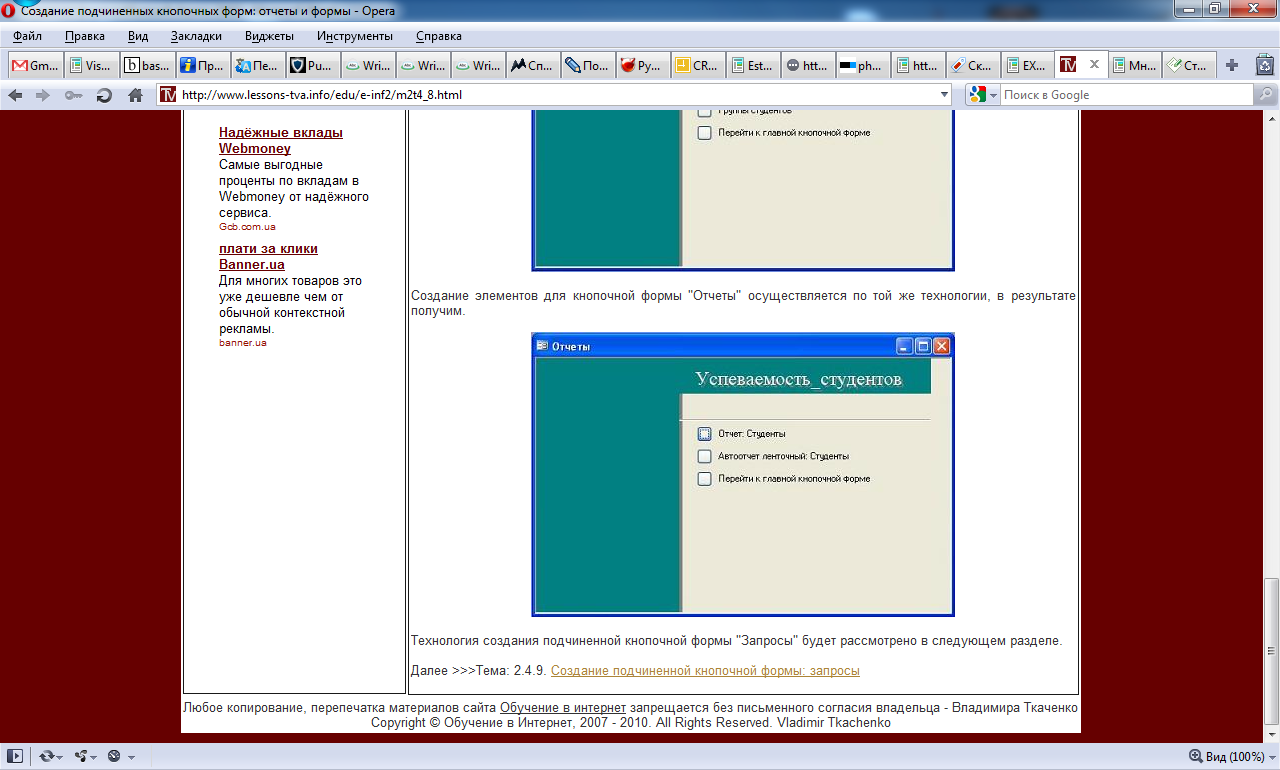Viewport: 1280px width, 770px height.
Task: Switch to the 'Ст...' tab
Action: pyautogui.click(x=1191, y=65)
